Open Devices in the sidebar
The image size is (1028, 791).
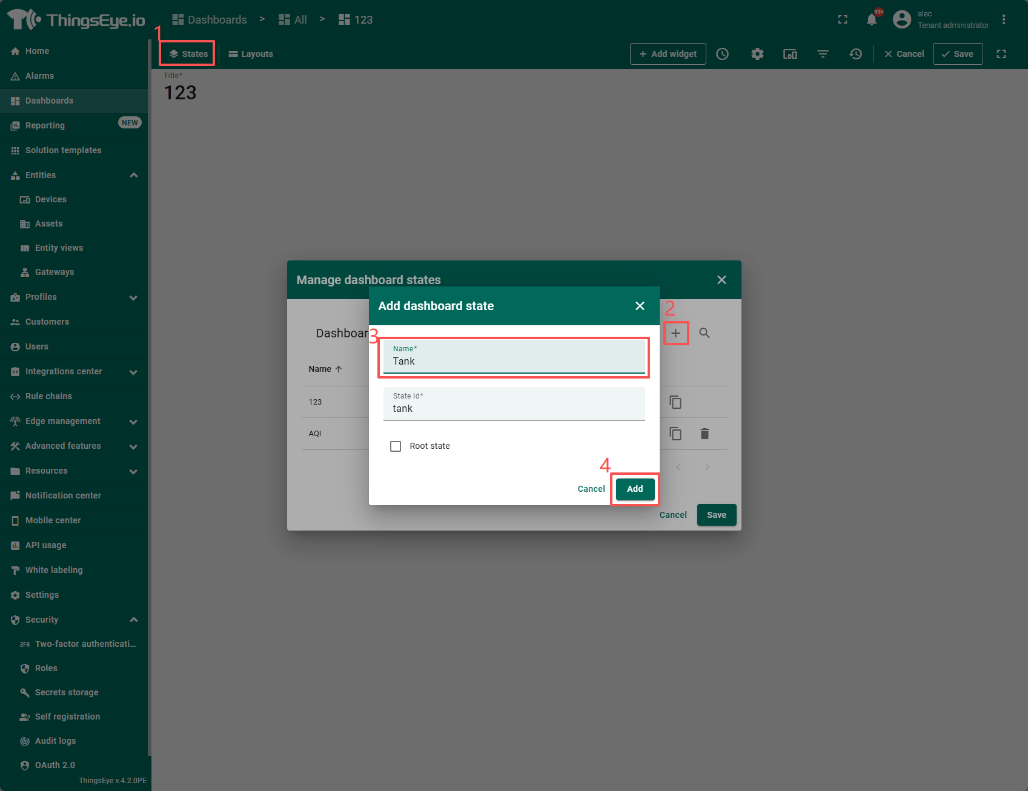coord(50,200)
